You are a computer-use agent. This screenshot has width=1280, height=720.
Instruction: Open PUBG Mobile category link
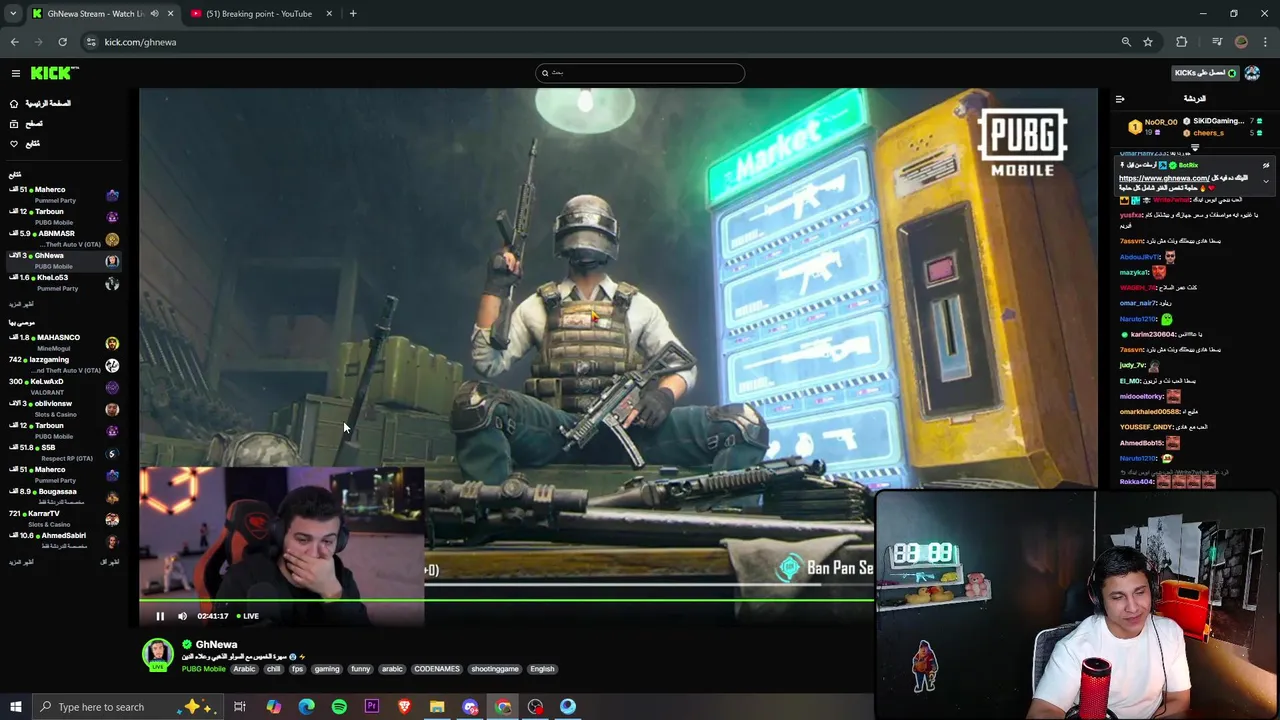203,669
